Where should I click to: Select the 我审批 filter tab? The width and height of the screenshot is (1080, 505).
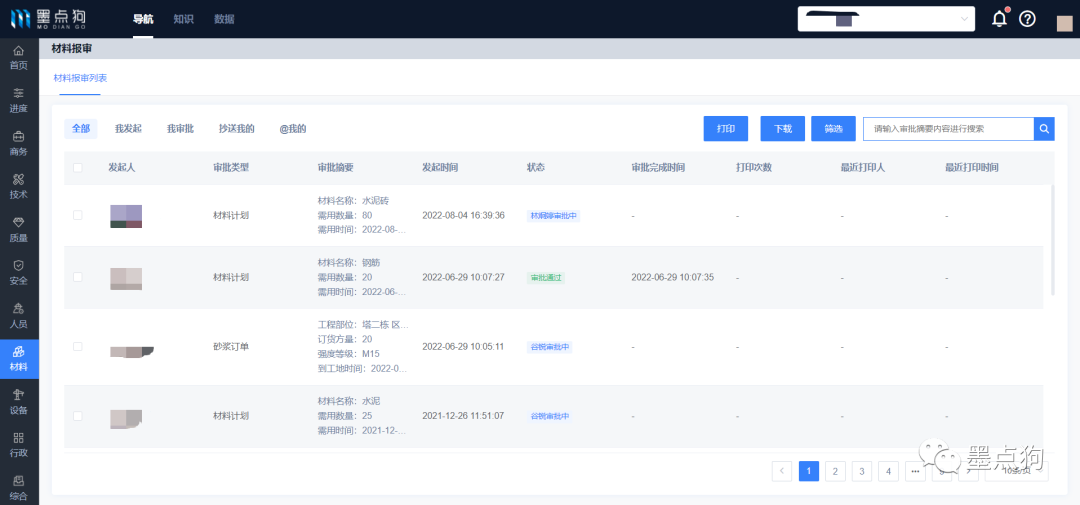(180, 129)
